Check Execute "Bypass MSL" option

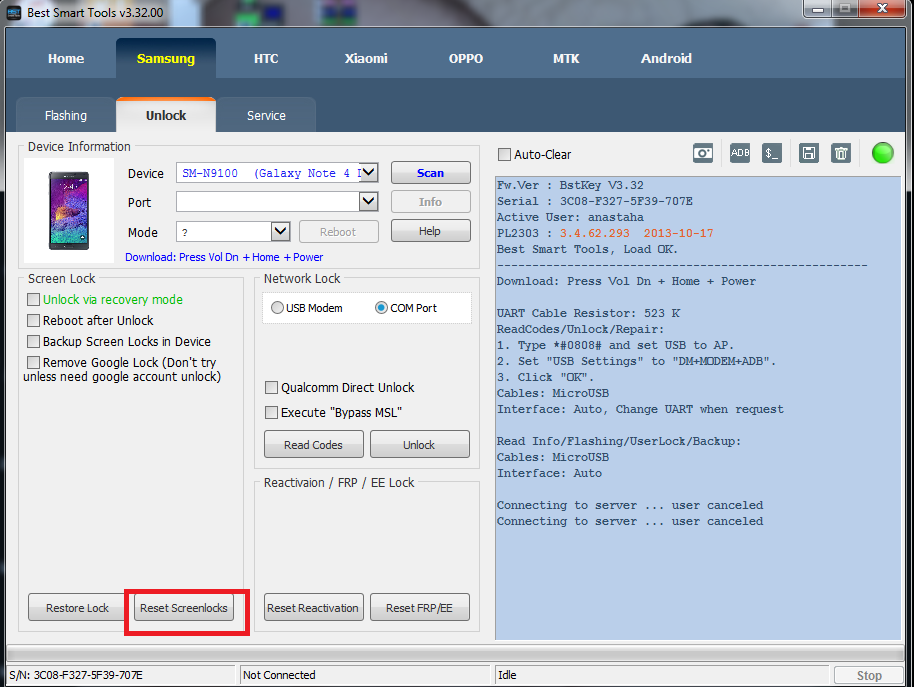pos(271,413)
